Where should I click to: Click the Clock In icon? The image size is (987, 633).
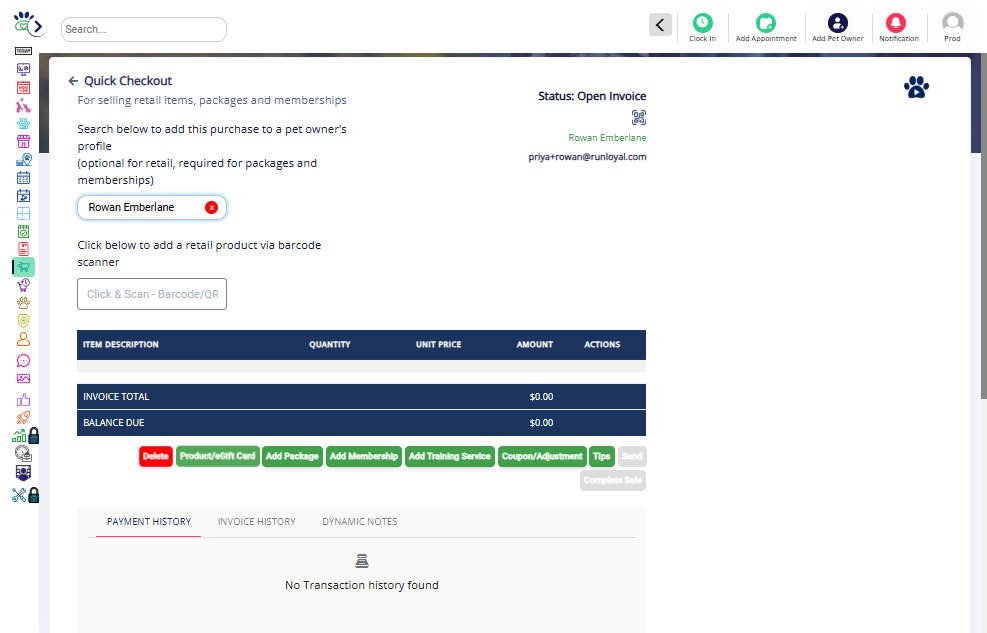702,23
